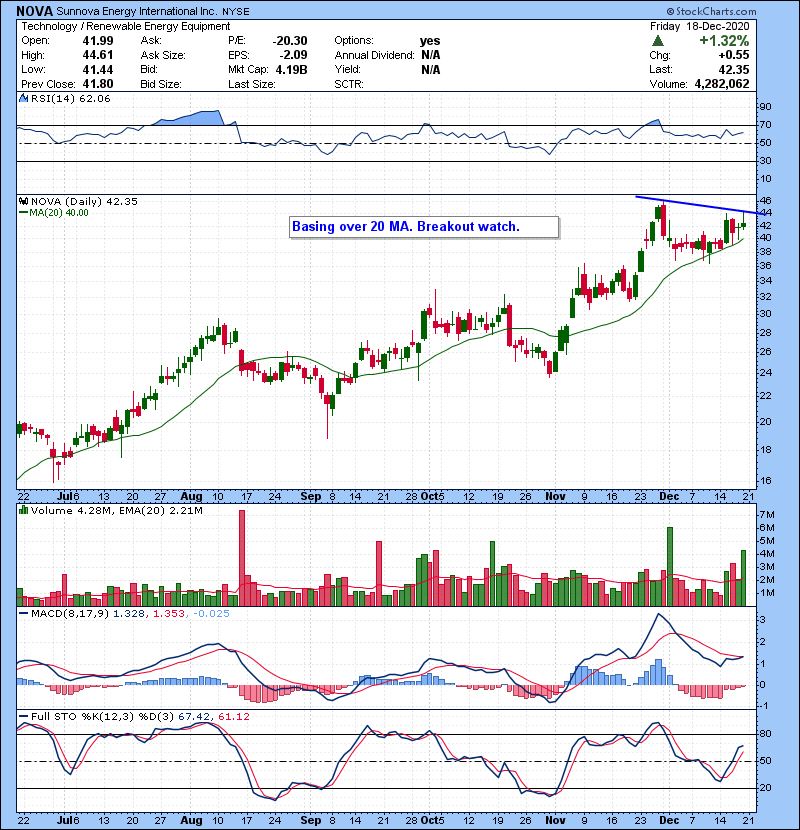Click the Chg value +0.55
800x830 pixels.
pos(733,55)
